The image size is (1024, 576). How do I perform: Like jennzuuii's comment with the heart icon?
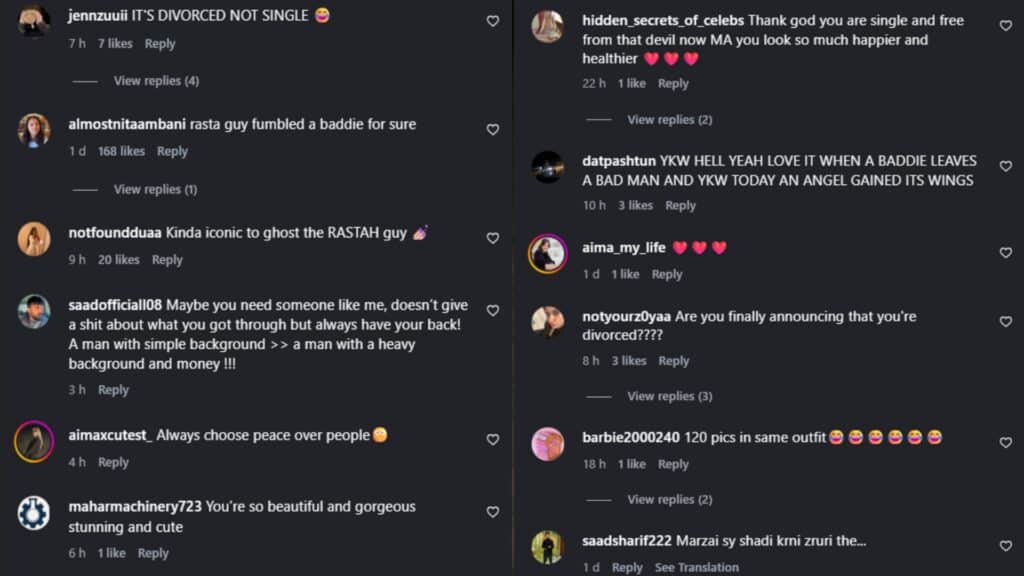493,22
